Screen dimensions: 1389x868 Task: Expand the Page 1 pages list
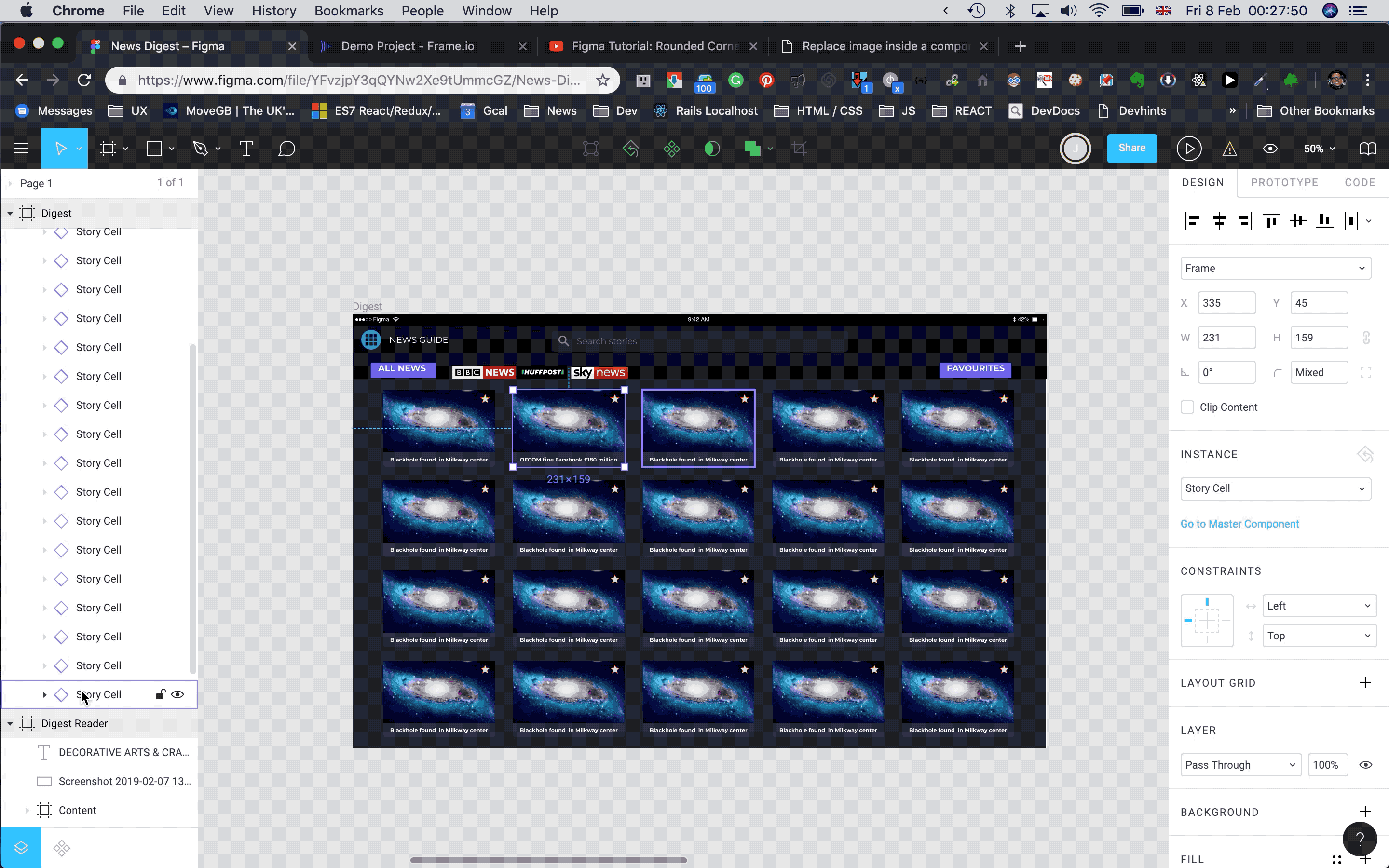pos(10,184)
